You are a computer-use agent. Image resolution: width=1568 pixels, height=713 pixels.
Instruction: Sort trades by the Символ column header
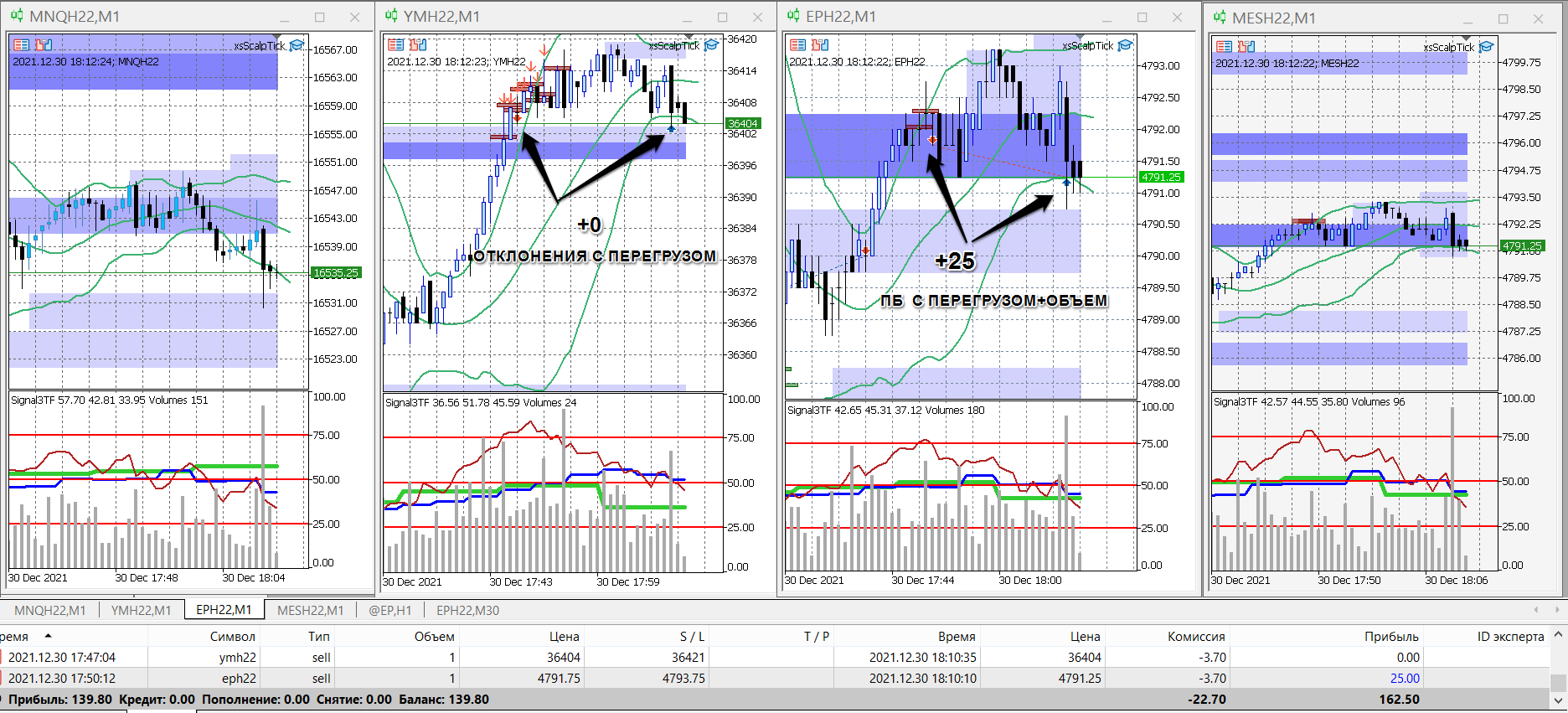click(x=233, y=637)
